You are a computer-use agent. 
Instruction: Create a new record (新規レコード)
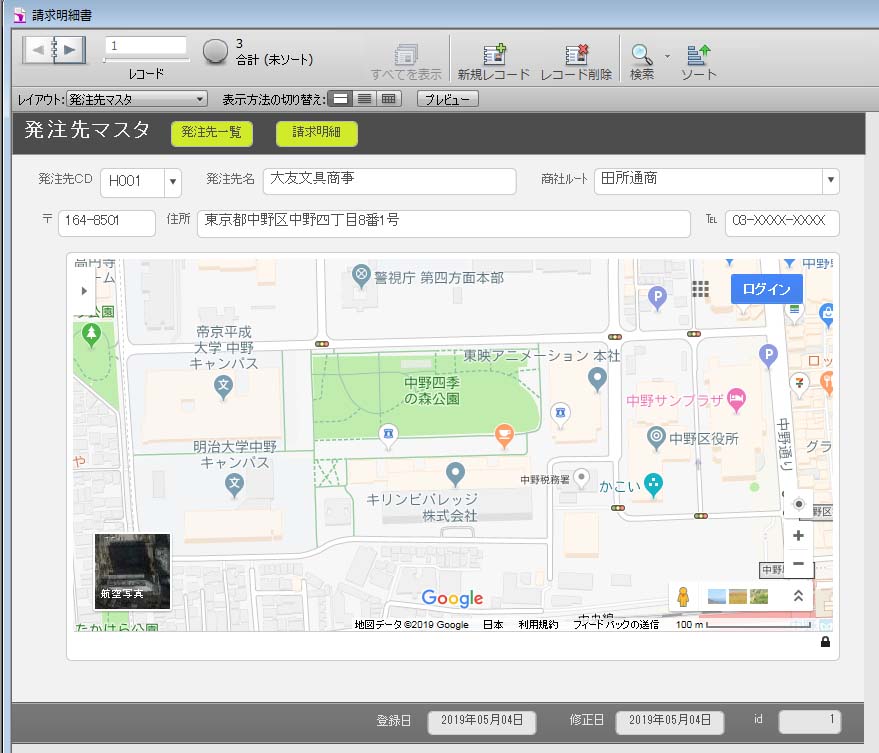[x=494, y=54]
